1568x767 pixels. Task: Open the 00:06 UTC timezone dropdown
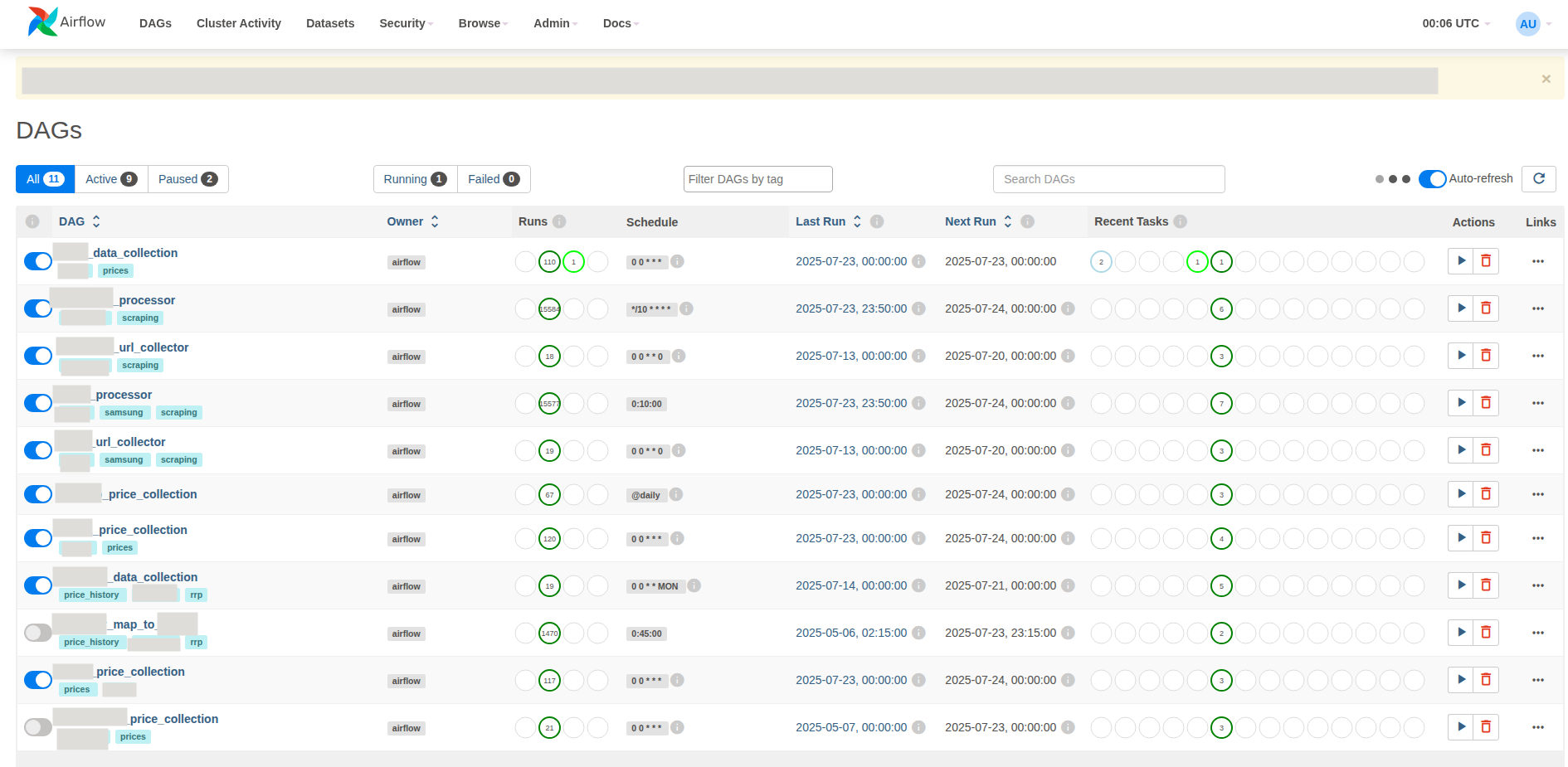coord(1456,23)
